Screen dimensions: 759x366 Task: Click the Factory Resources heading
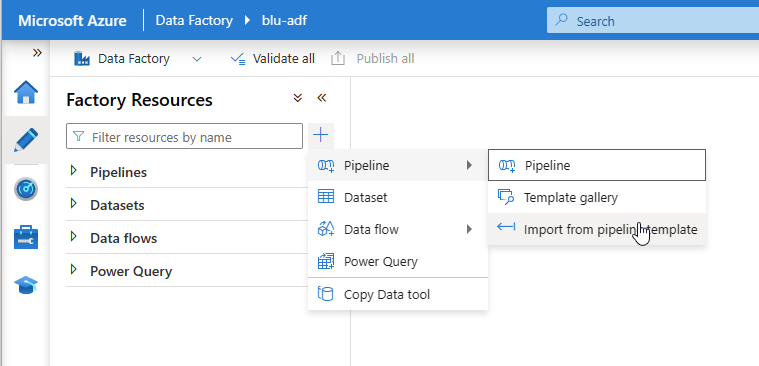coord(139,100)
